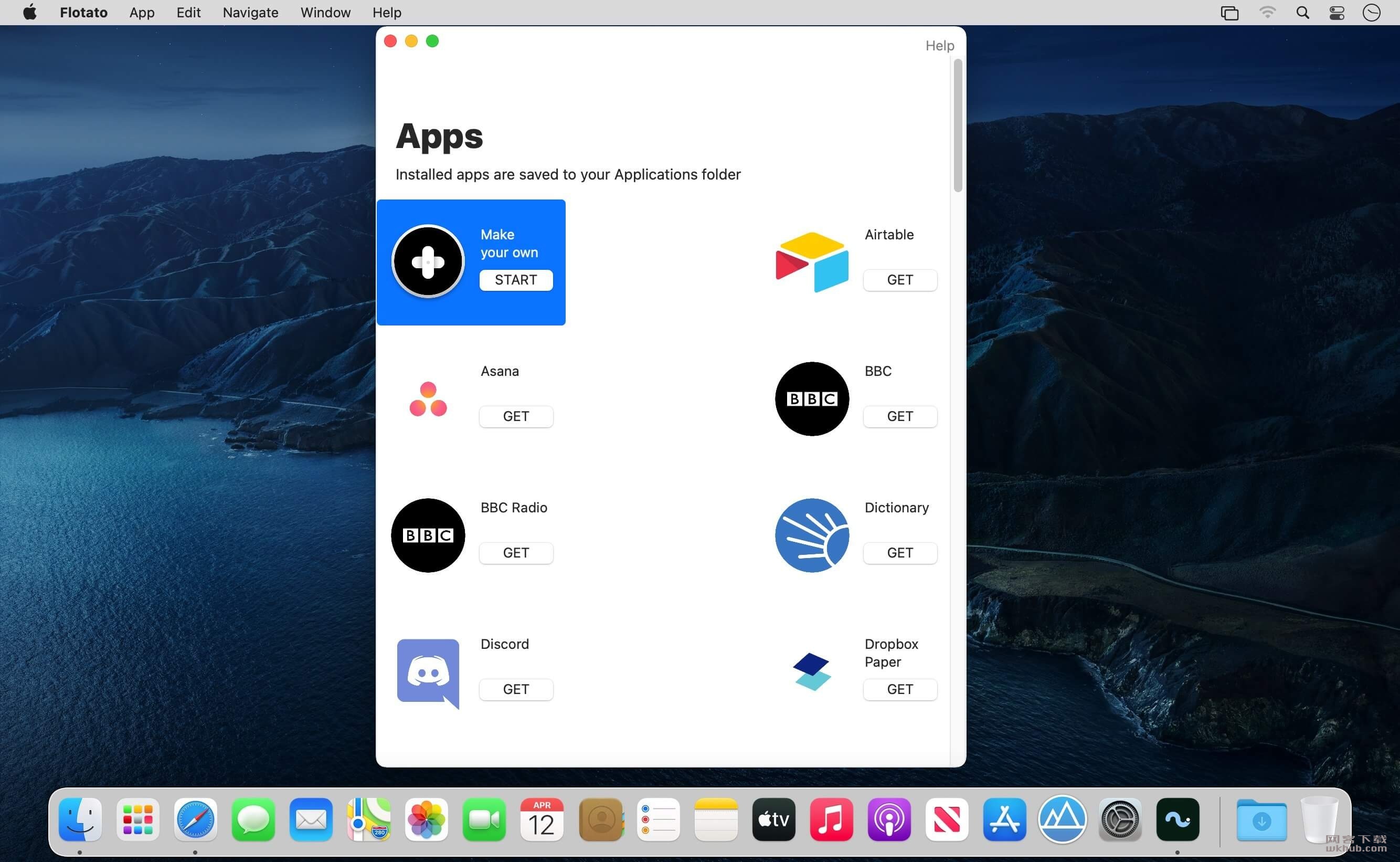Open the Flotato menu in menu bar
The width and height of the screenshot is (1400, 862).
pyautogui.click(x=84, y=13)
